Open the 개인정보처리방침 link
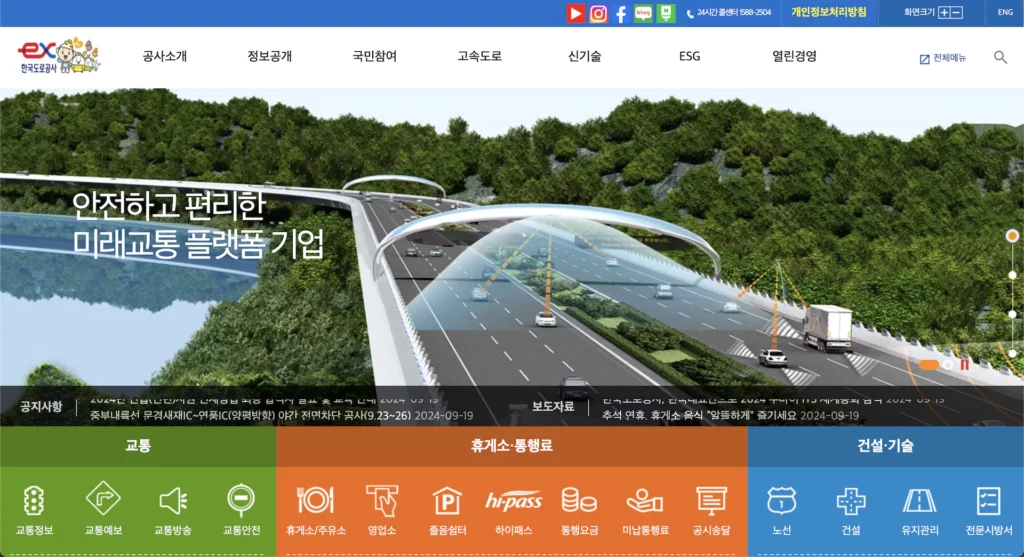1024x557 pixels. coord(828,13)
